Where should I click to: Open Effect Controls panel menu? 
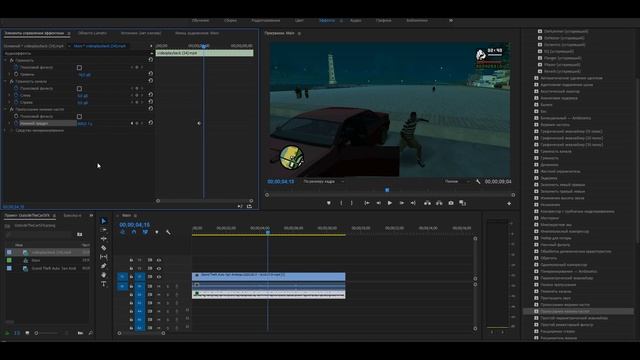point(69,33)
